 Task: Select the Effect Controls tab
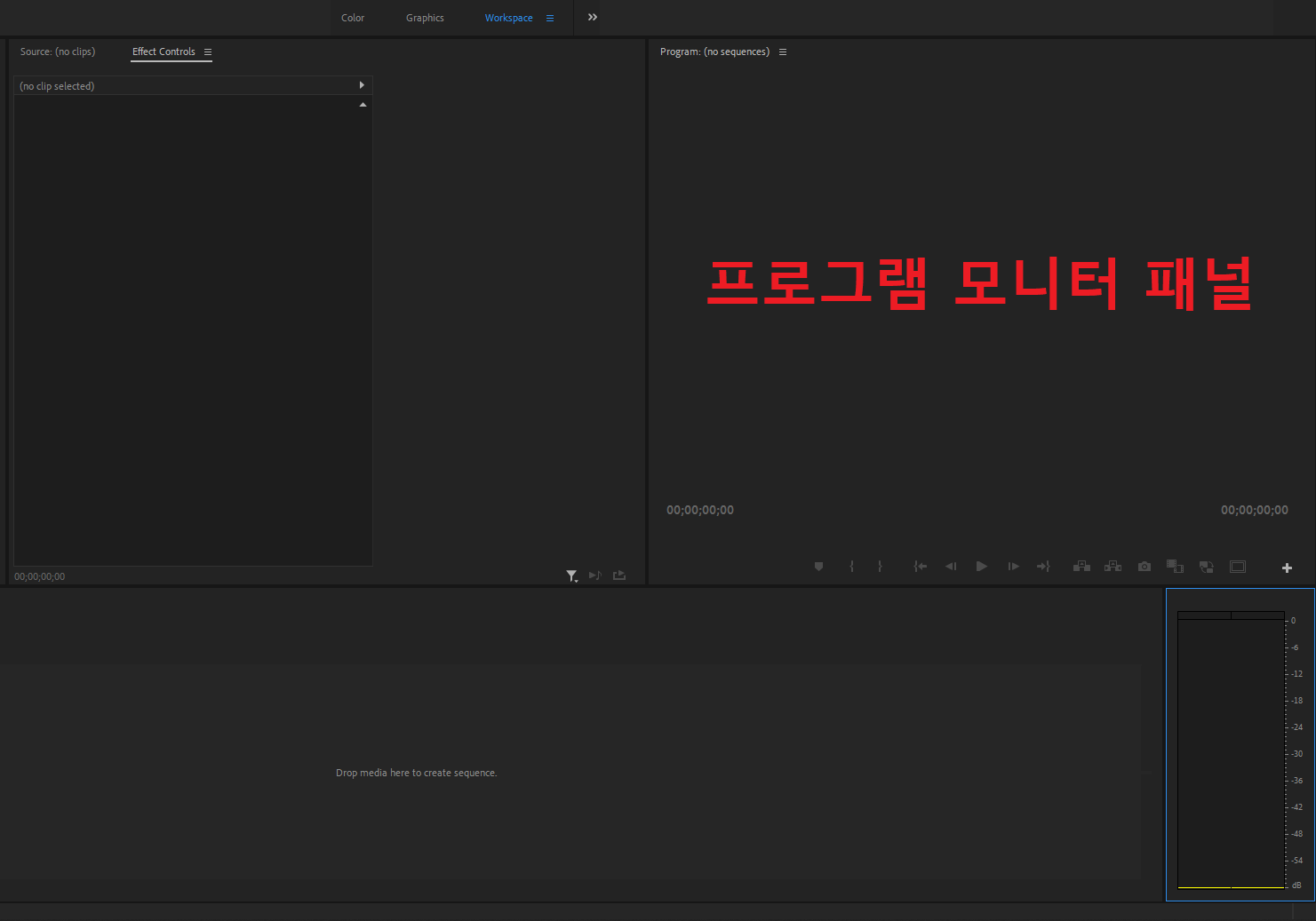[x=164, y=52]
